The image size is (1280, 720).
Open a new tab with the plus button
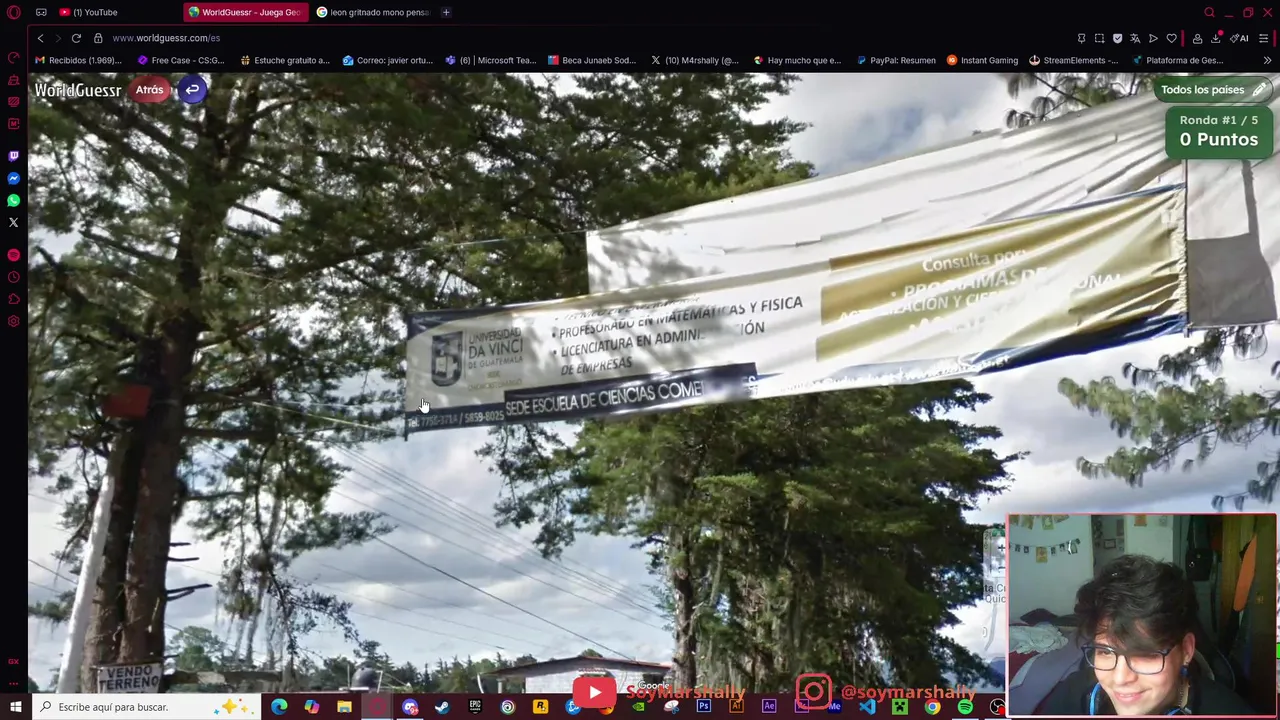coord(446,12)
